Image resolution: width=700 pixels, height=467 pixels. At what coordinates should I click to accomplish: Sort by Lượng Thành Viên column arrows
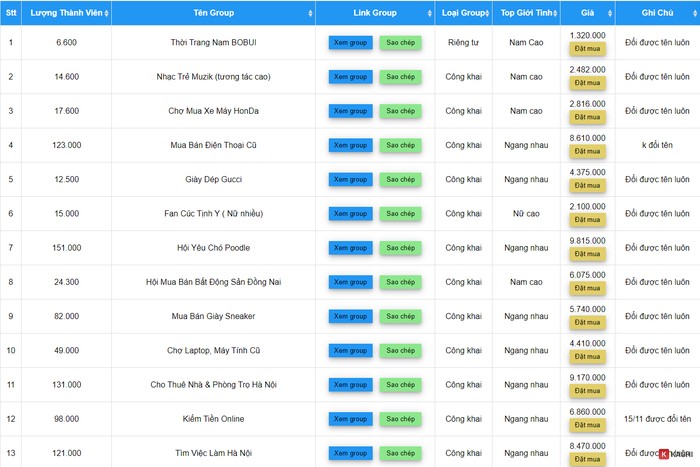tap(105, 13)
